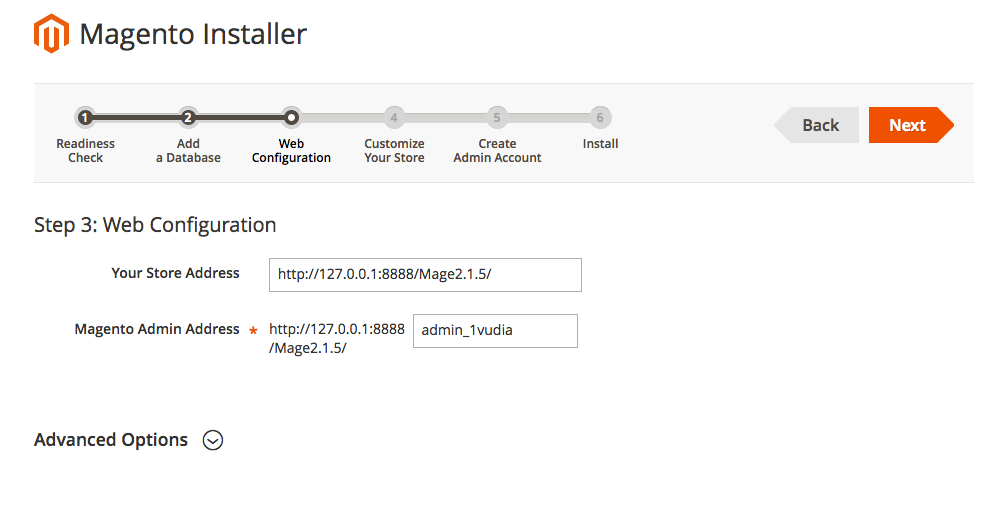Expand Advanced Options with the chevron icon

213,440
